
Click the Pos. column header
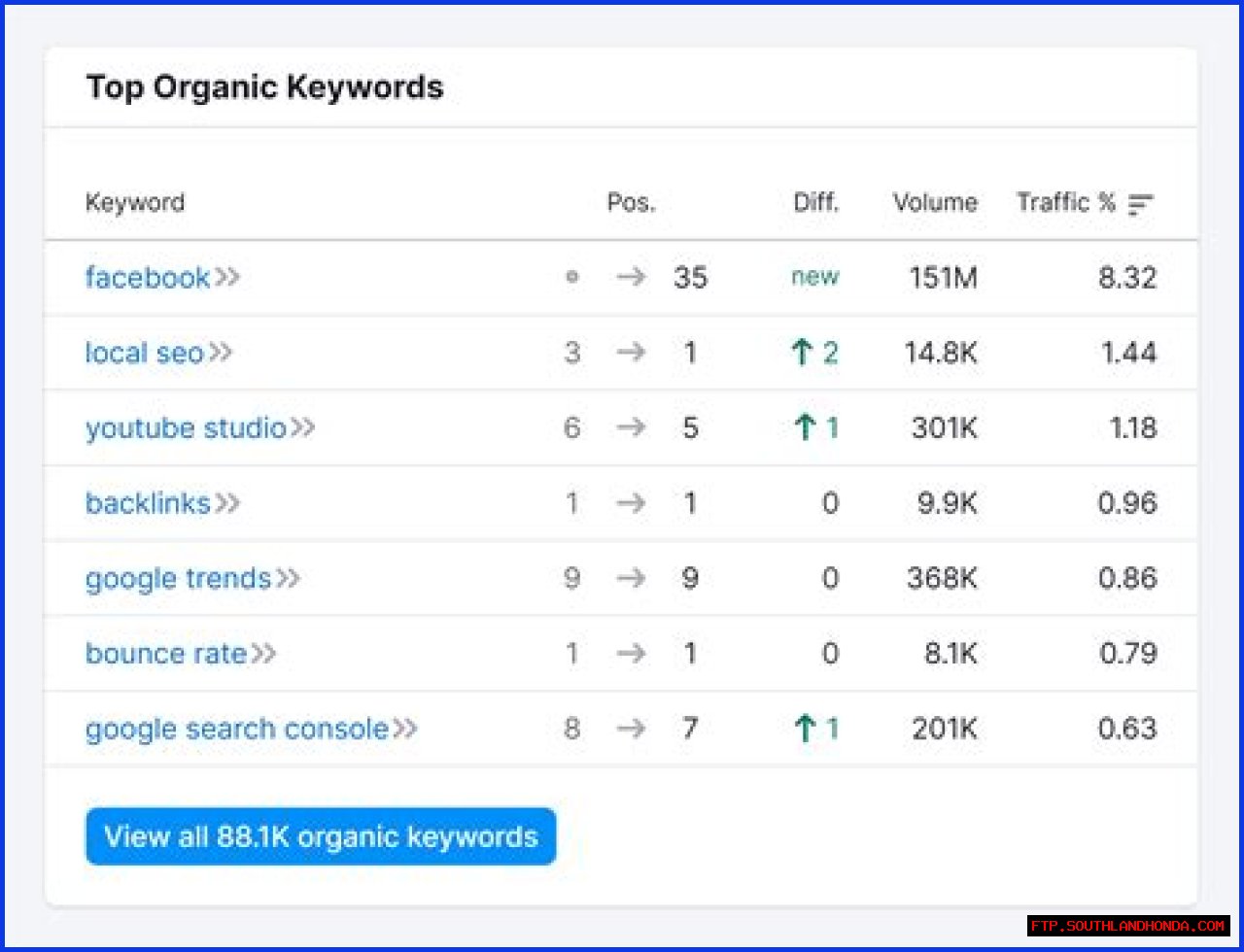tap(631, 203)
